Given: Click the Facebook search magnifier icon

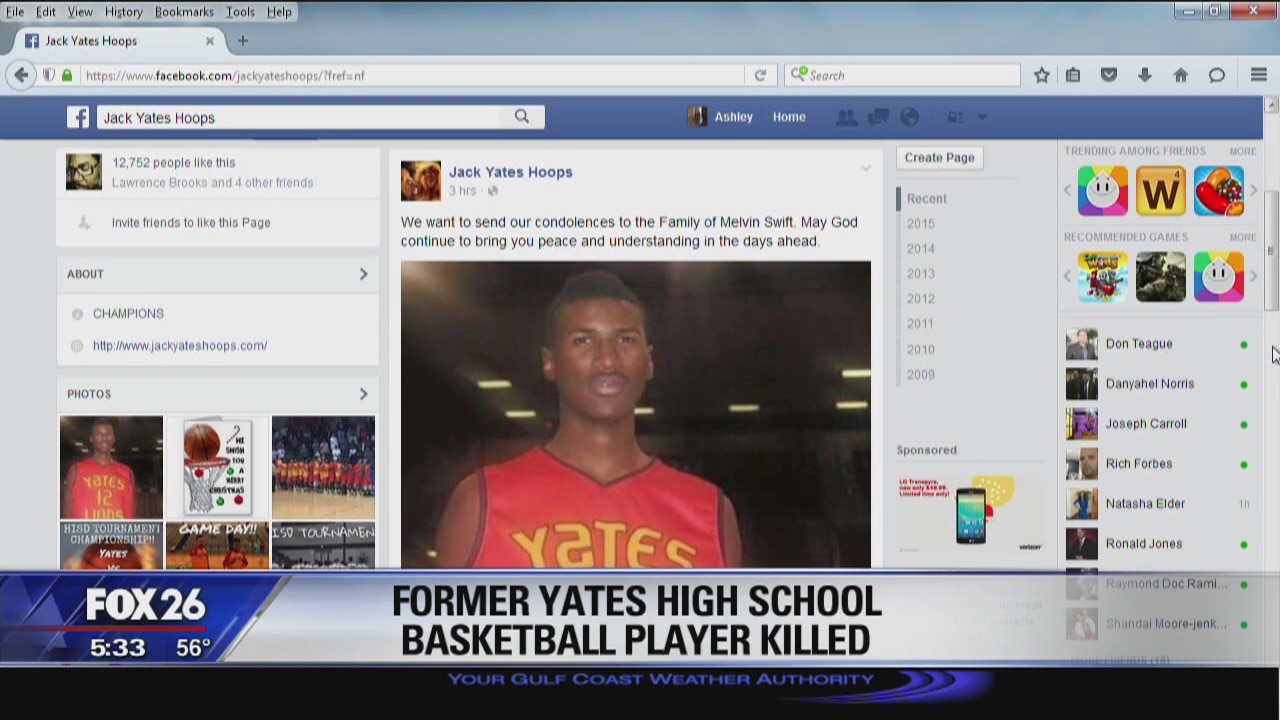Looking at the screenshot, I should point(522,117).
